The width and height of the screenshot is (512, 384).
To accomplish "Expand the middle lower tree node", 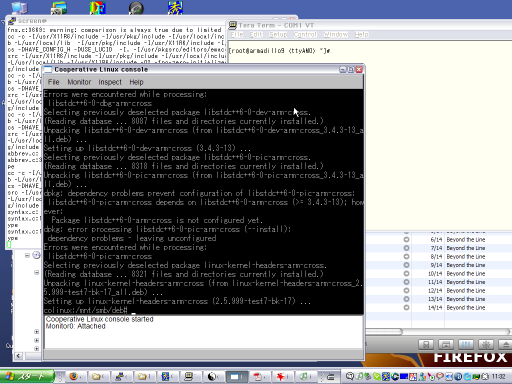I will pyautogui.click(x=36, y=340).
